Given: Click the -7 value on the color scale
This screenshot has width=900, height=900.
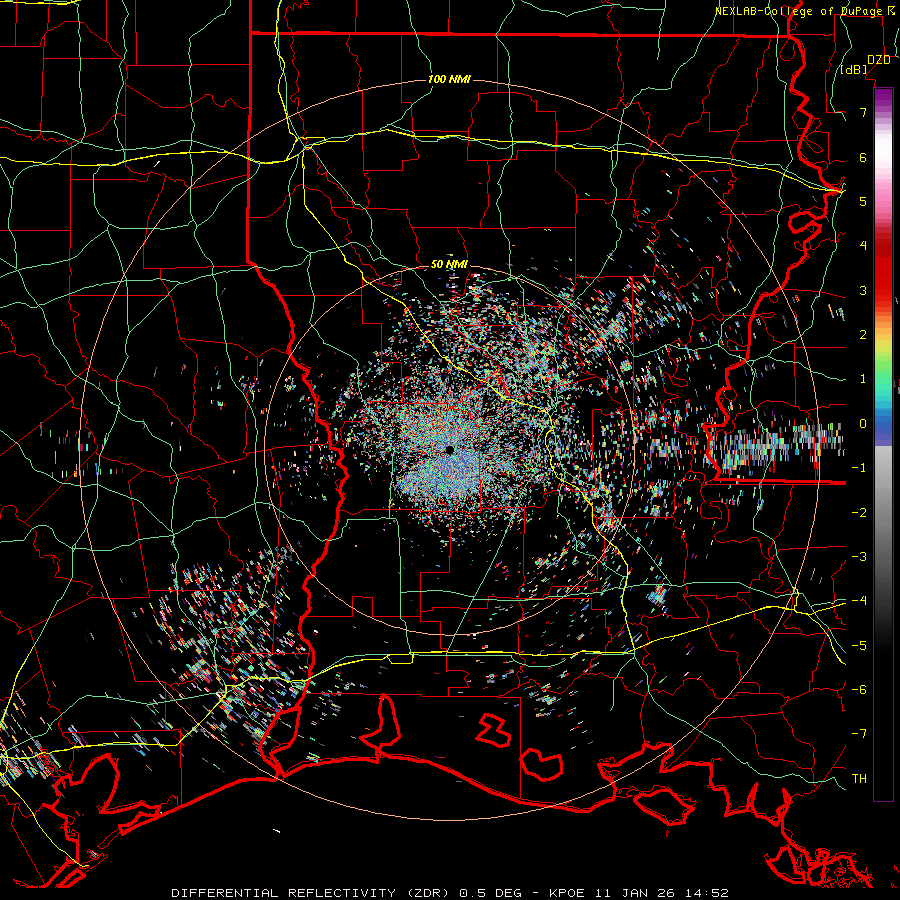Looking at the screenshot, I should [859, 734].
